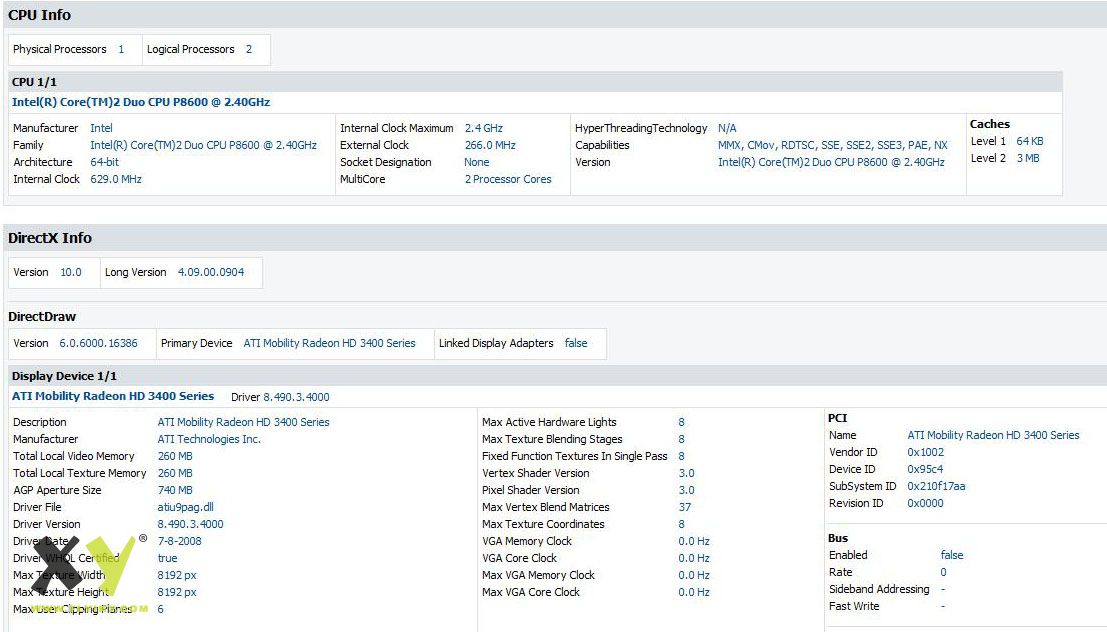Select the Logical Processors value 2

tap(249, 49)
